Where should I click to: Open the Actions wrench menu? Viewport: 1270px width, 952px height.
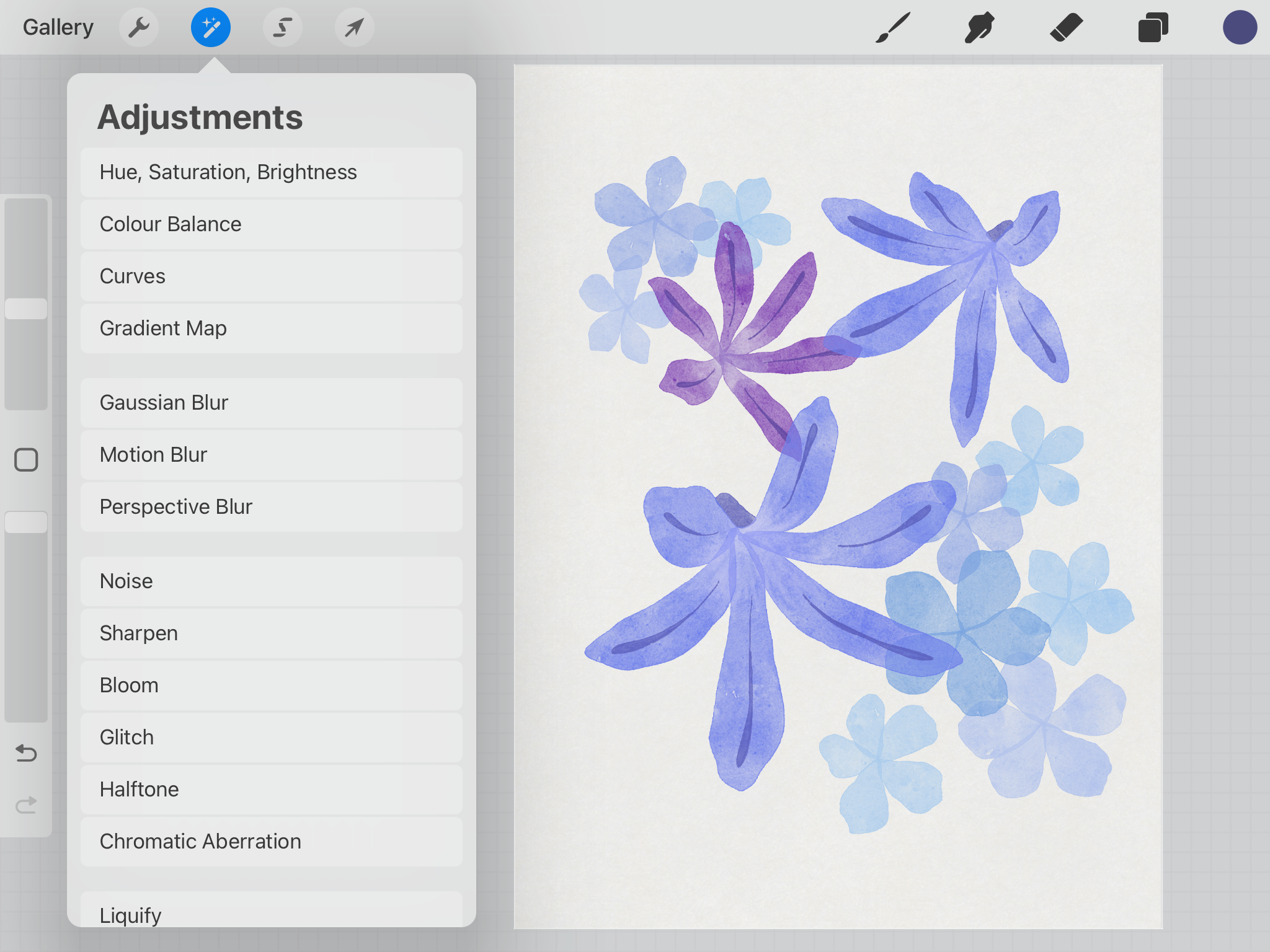coord(139,27)
